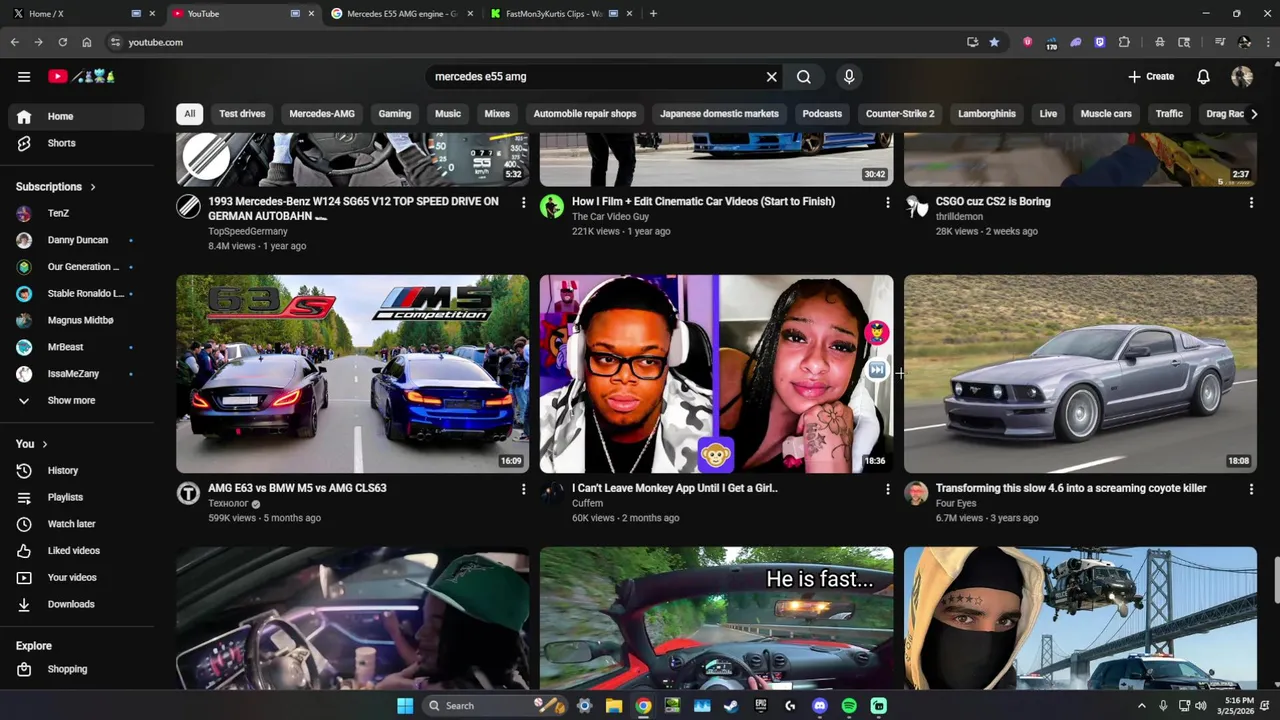Image resolution: width=1280 pixels, height=720 pixels.
Task: Open Discord from taskbar
Action: click(x=820, y=706)
